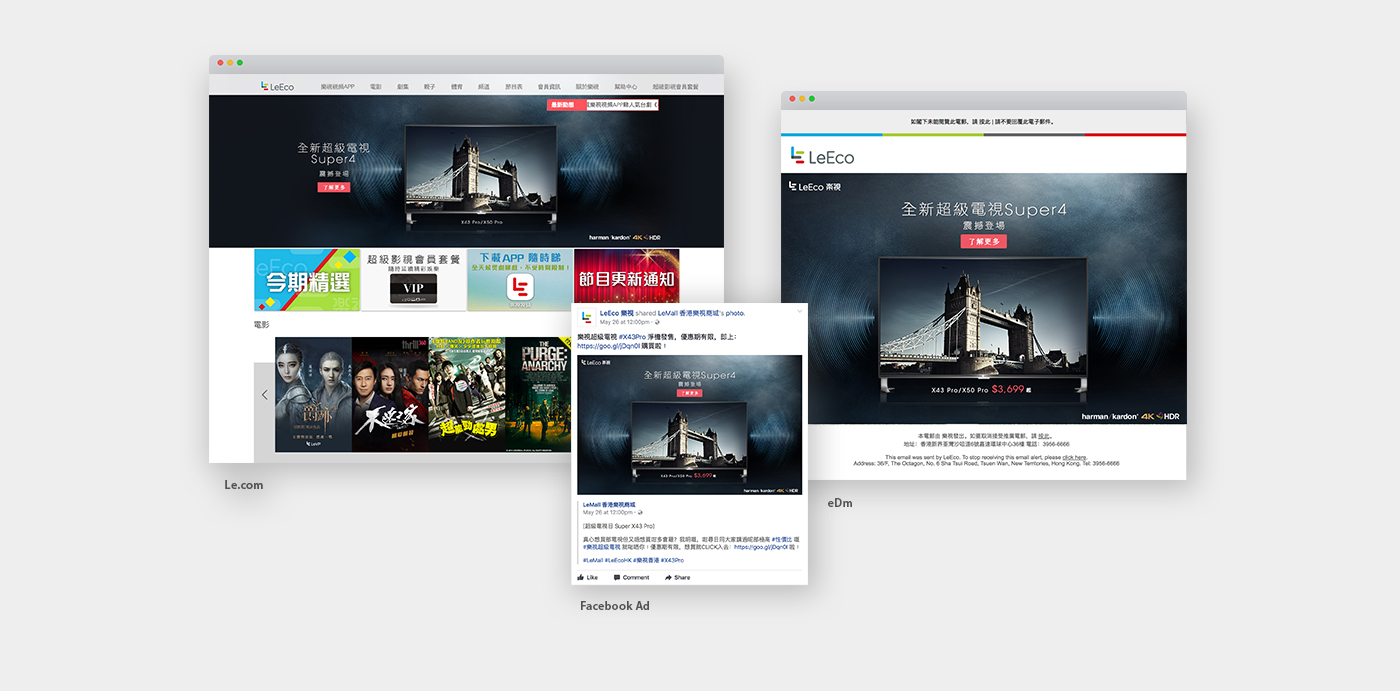Expand the Facebook post options chevron
This screenshot has width=1400, height=691.
(x=799, y=312)
